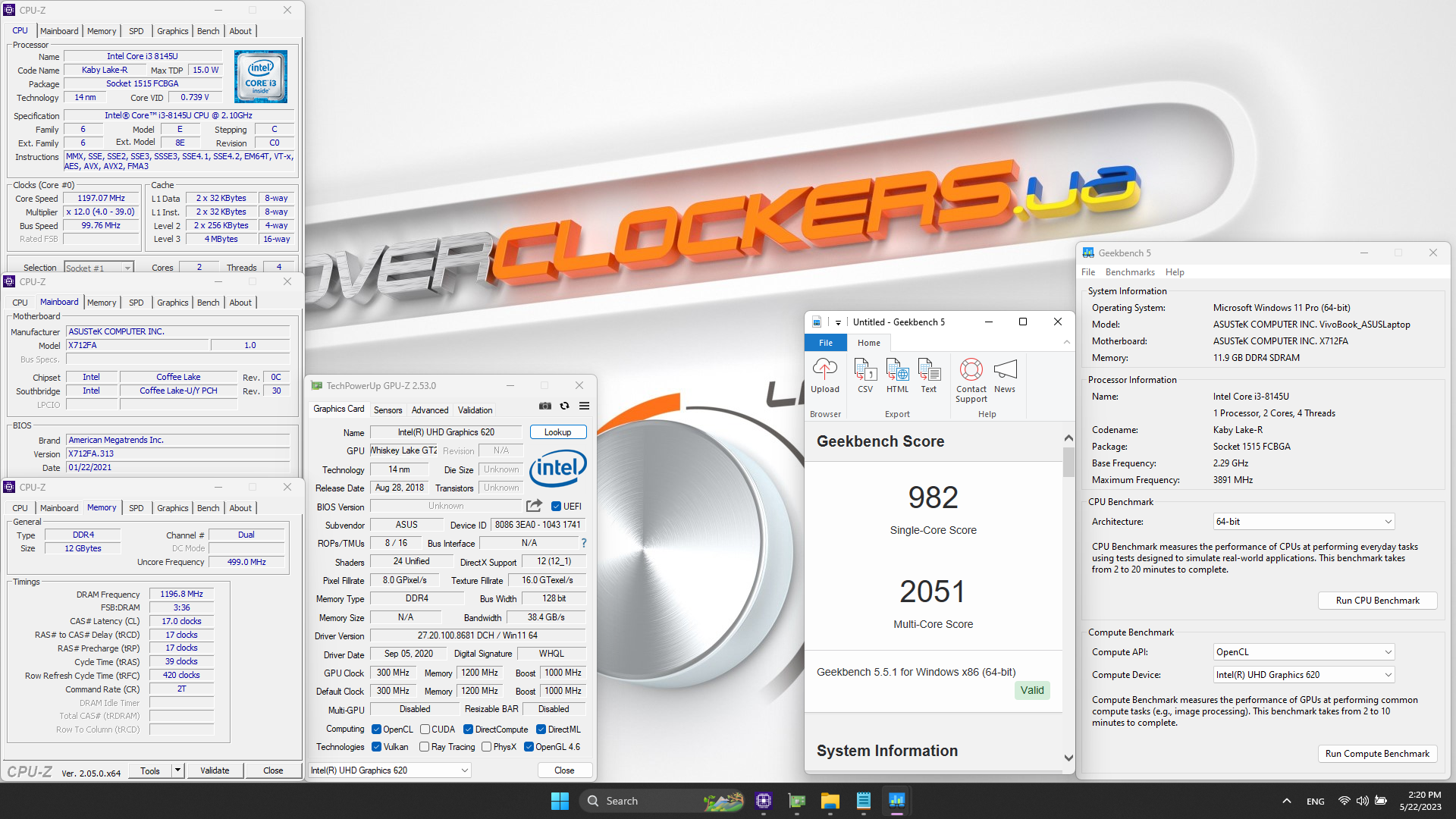Image resolution: width=1456 pixels, height=819 pixels.
Task: Click BIOS export share icon in GPU-Z
Action: coord(534,506)
